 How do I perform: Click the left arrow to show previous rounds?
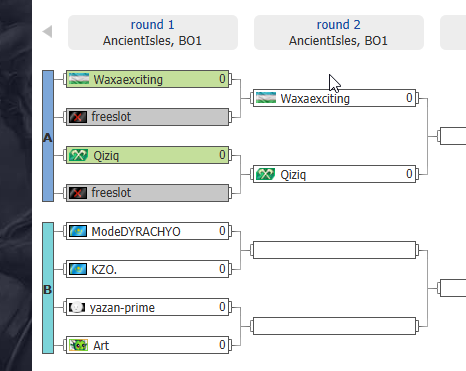pos(47,32)
